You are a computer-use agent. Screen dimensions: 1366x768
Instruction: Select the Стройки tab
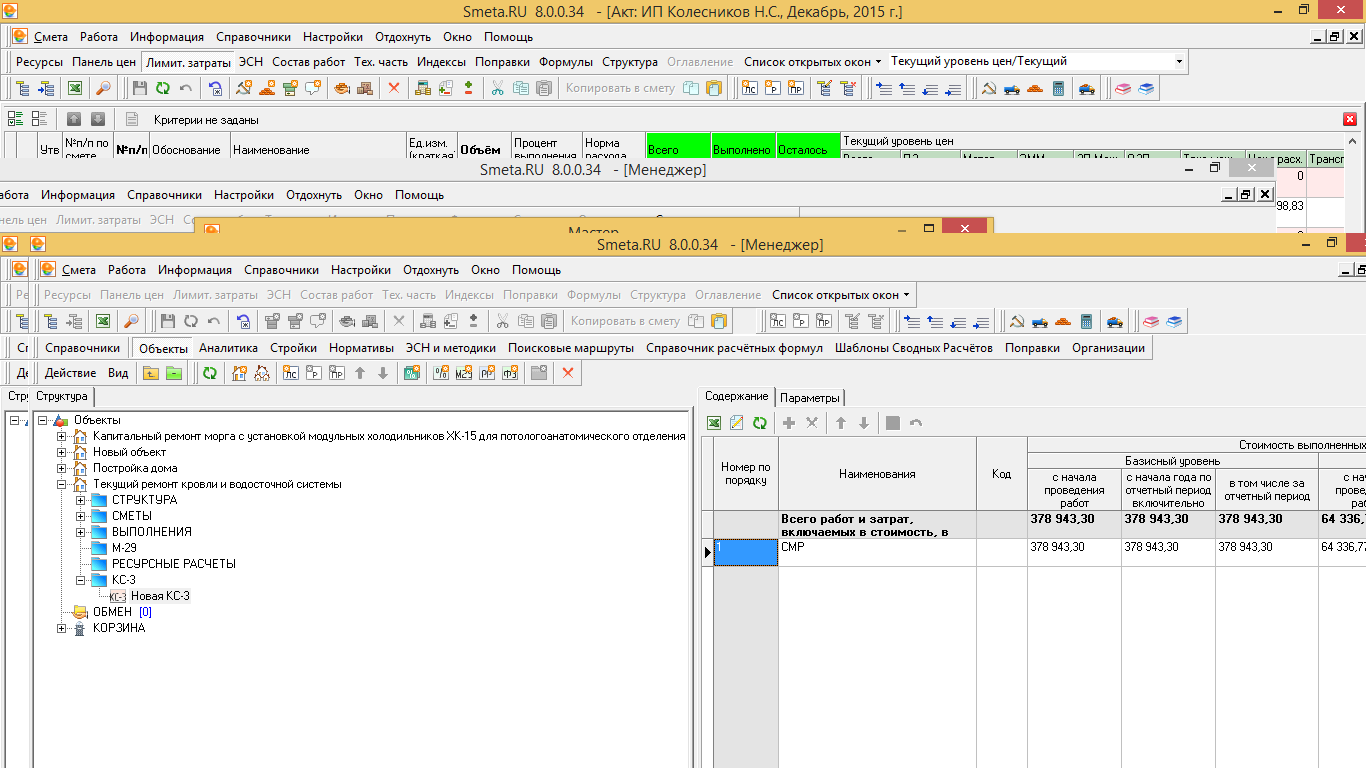point(293,348)
